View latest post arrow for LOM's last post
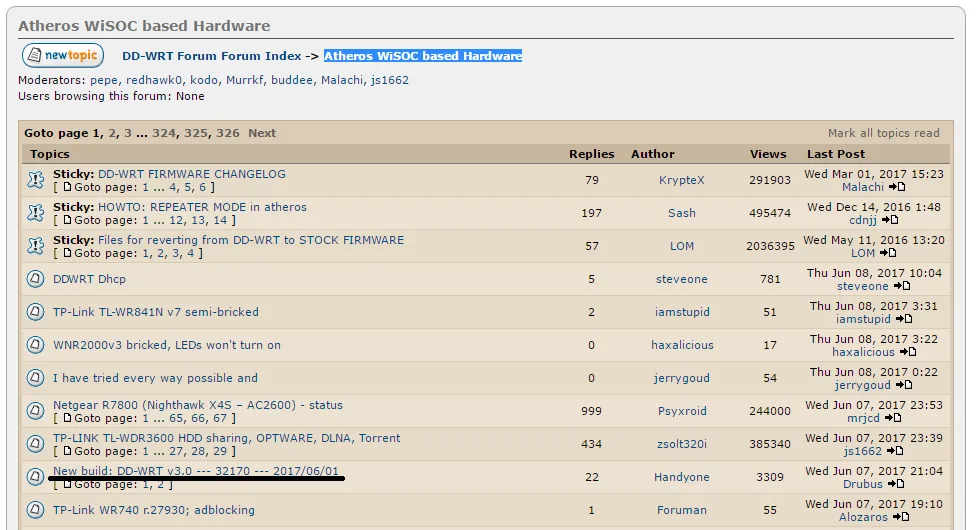This screenshot has width=978, height=530. pyautogui.click(x=888, y=253)
